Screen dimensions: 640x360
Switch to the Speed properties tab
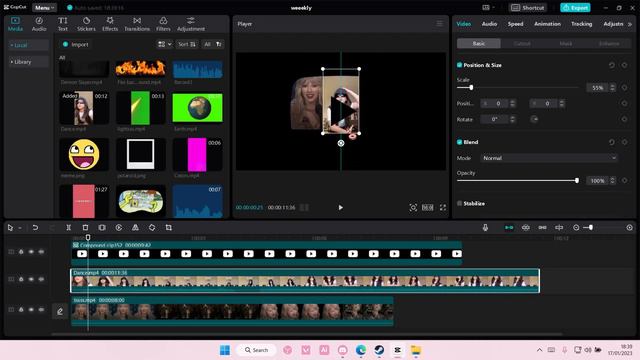pyautogui.click(x=515, y=24)
